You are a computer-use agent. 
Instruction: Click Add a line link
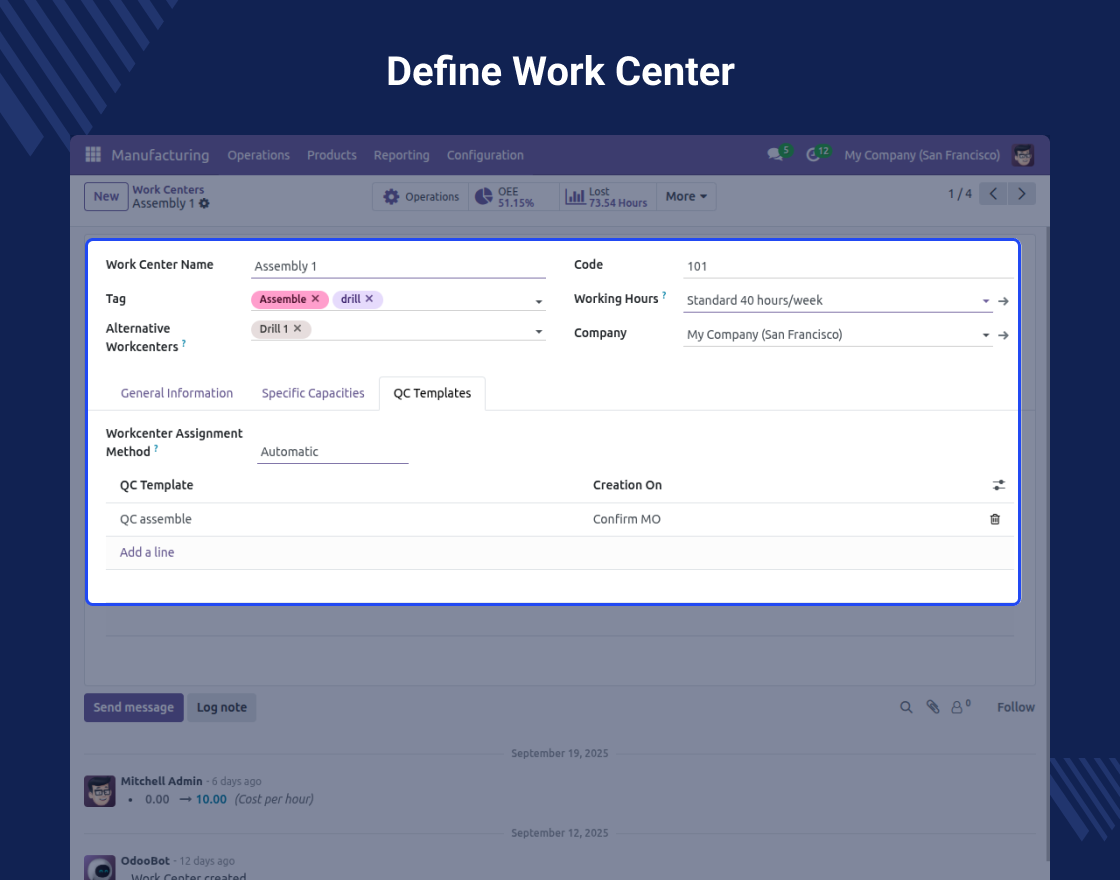point(146,552)
